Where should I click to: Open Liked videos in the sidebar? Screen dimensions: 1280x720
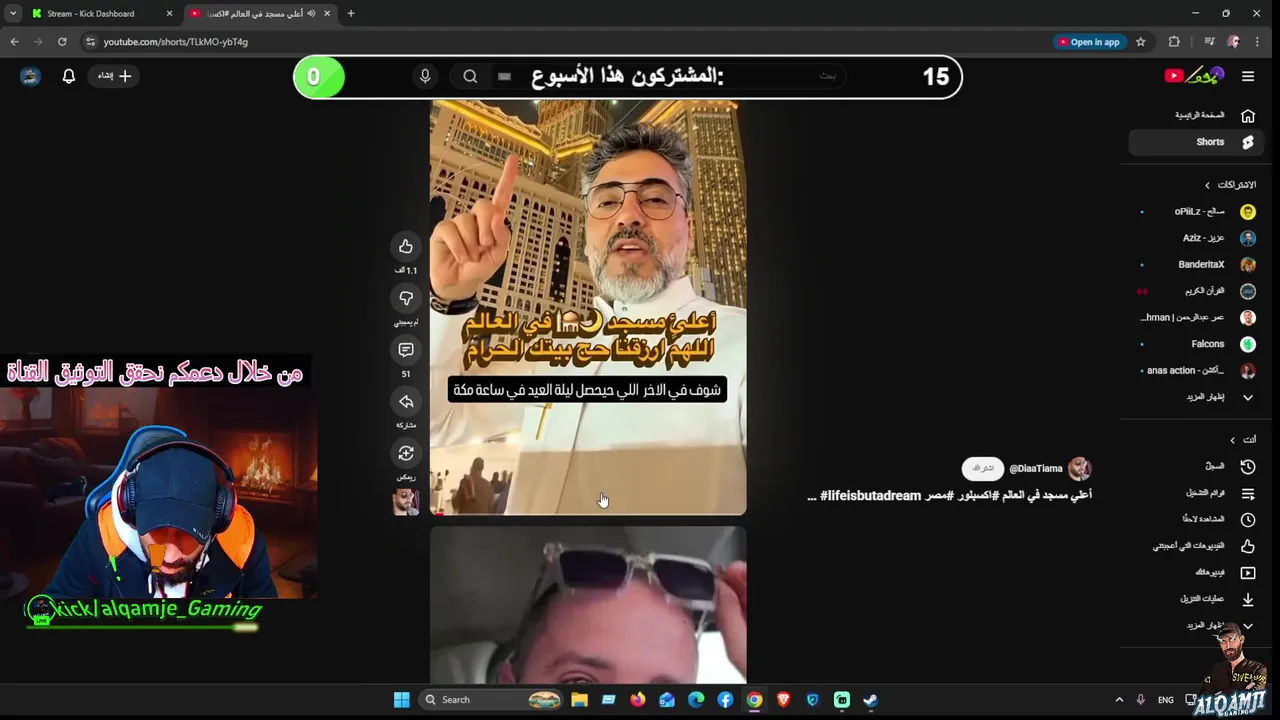click(1194, 546)
